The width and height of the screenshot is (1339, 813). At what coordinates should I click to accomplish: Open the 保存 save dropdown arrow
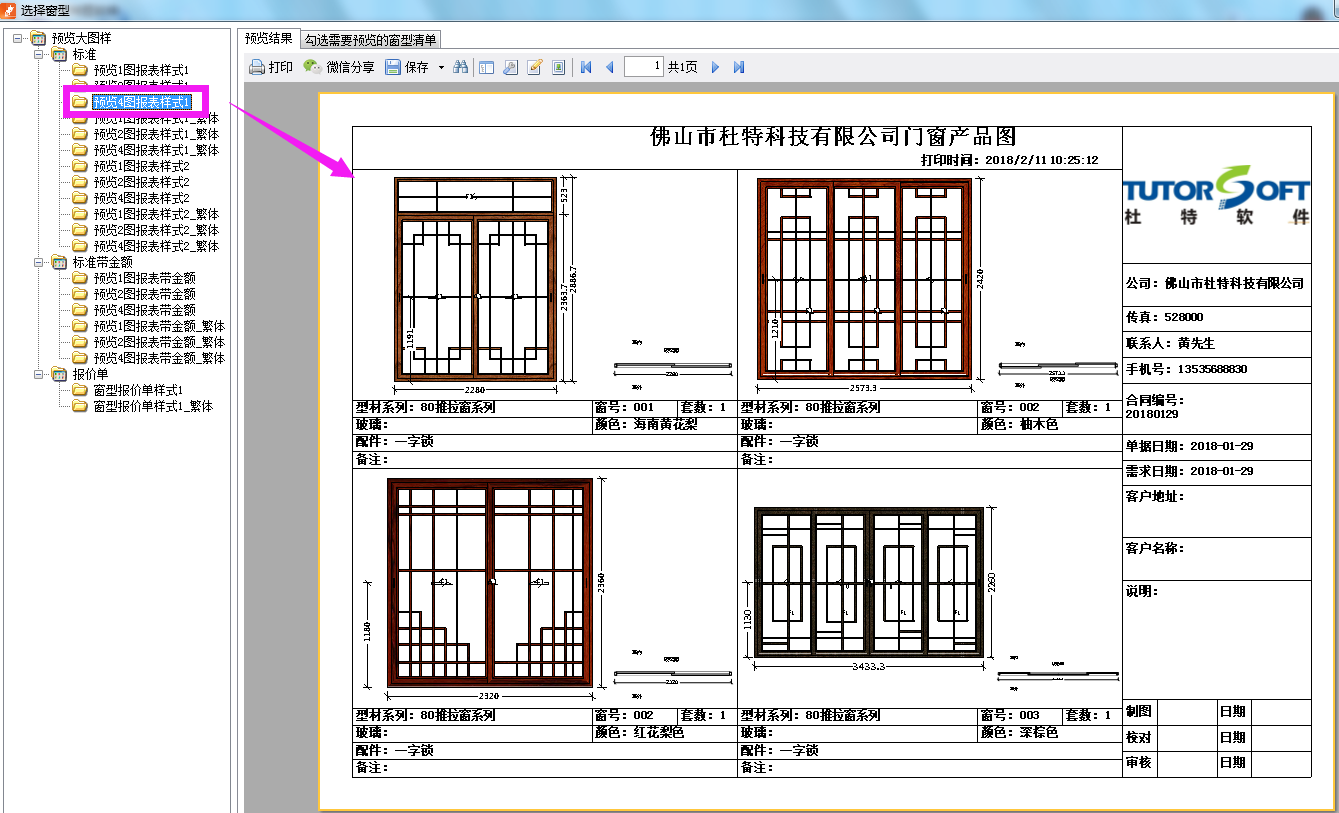tap(441, 68)
